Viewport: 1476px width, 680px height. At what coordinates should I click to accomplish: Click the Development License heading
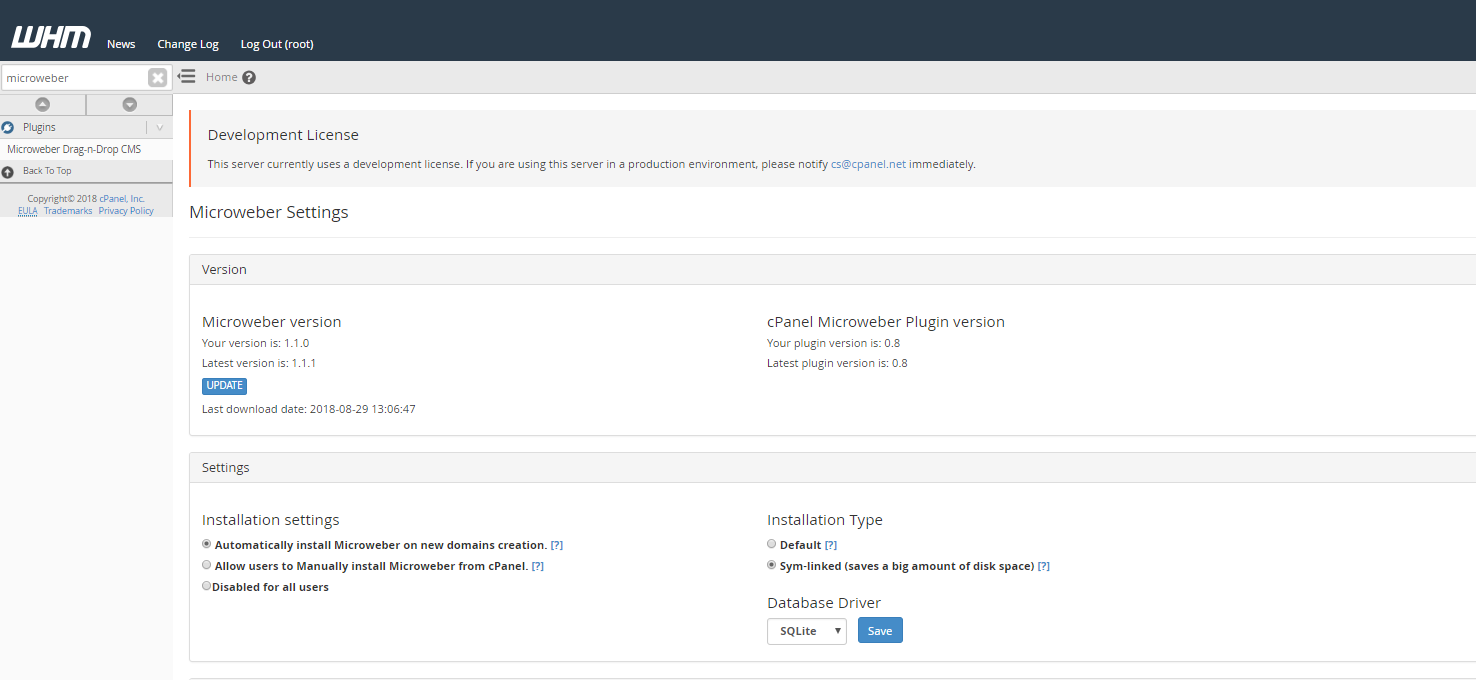click(283, 135)
